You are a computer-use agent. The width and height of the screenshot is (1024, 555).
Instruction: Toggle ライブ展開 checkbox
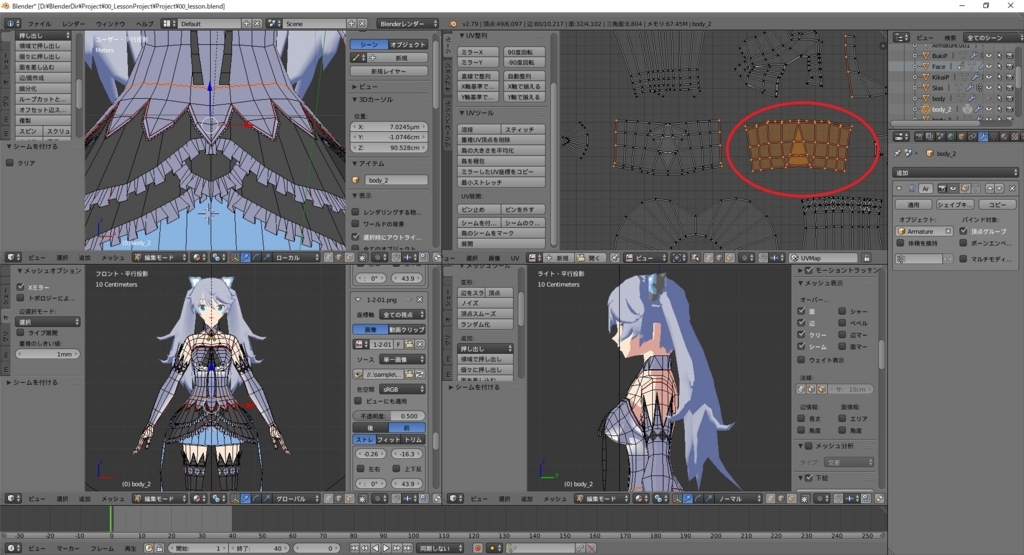coord(20,332)
